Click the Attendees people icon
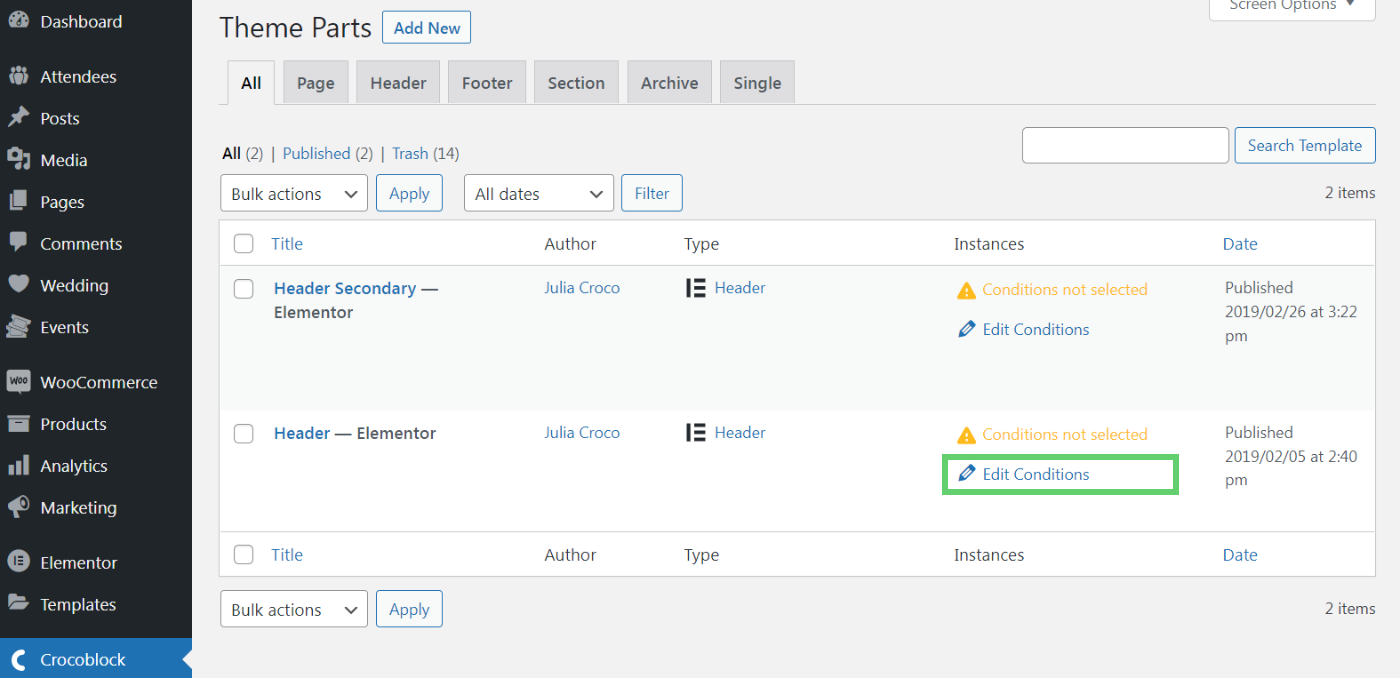 click(18, 77)
